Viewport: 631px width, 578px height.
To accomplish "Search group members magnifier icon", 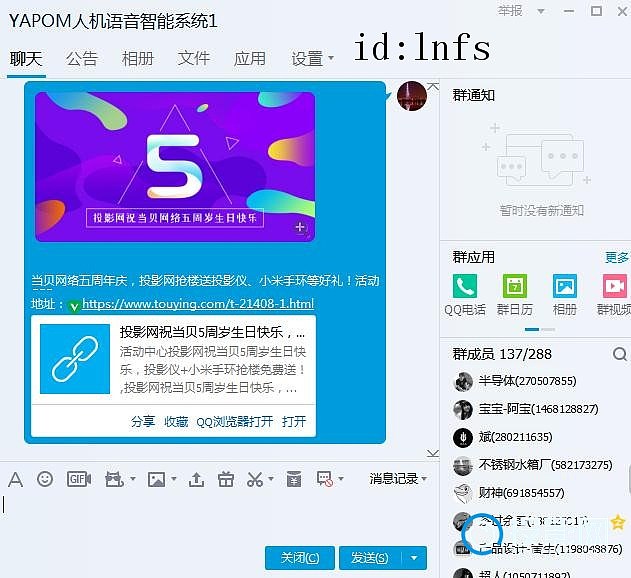I will 619,354.
